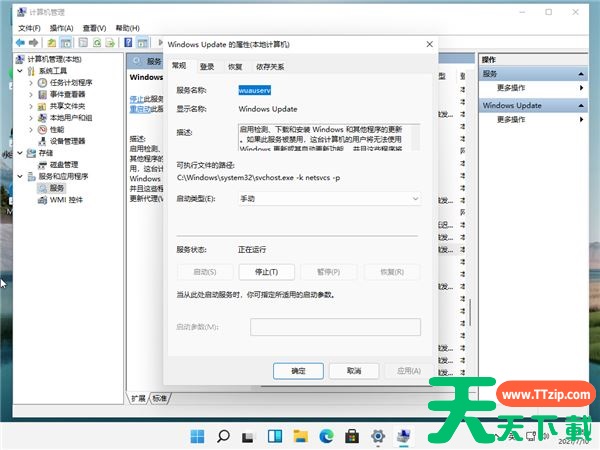Click the 启动参数 text input box
Viewport: 600px width, 450px height.
335,327
